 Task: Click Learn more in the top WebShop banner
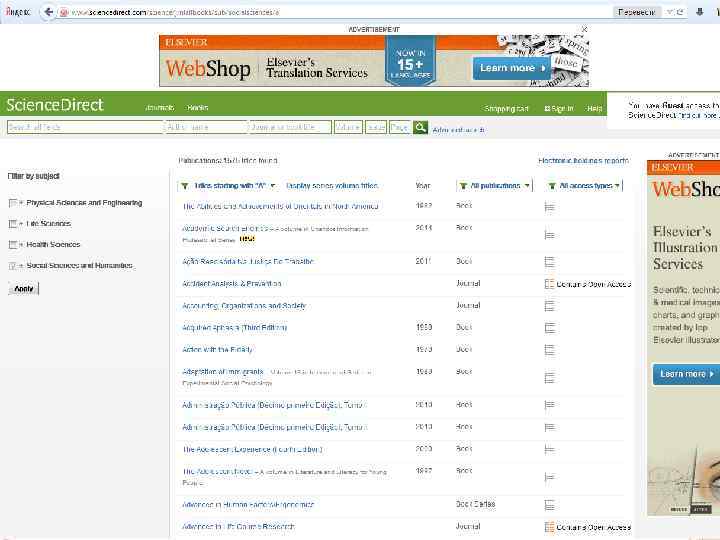pyautogui.click(x=512, y=68)
